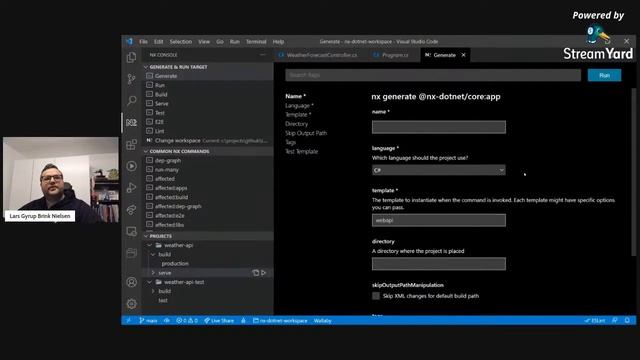This screenshot has height=360, width=640.
Task: Collapse the PROJECTS section
Action: (x=208, y=236)
